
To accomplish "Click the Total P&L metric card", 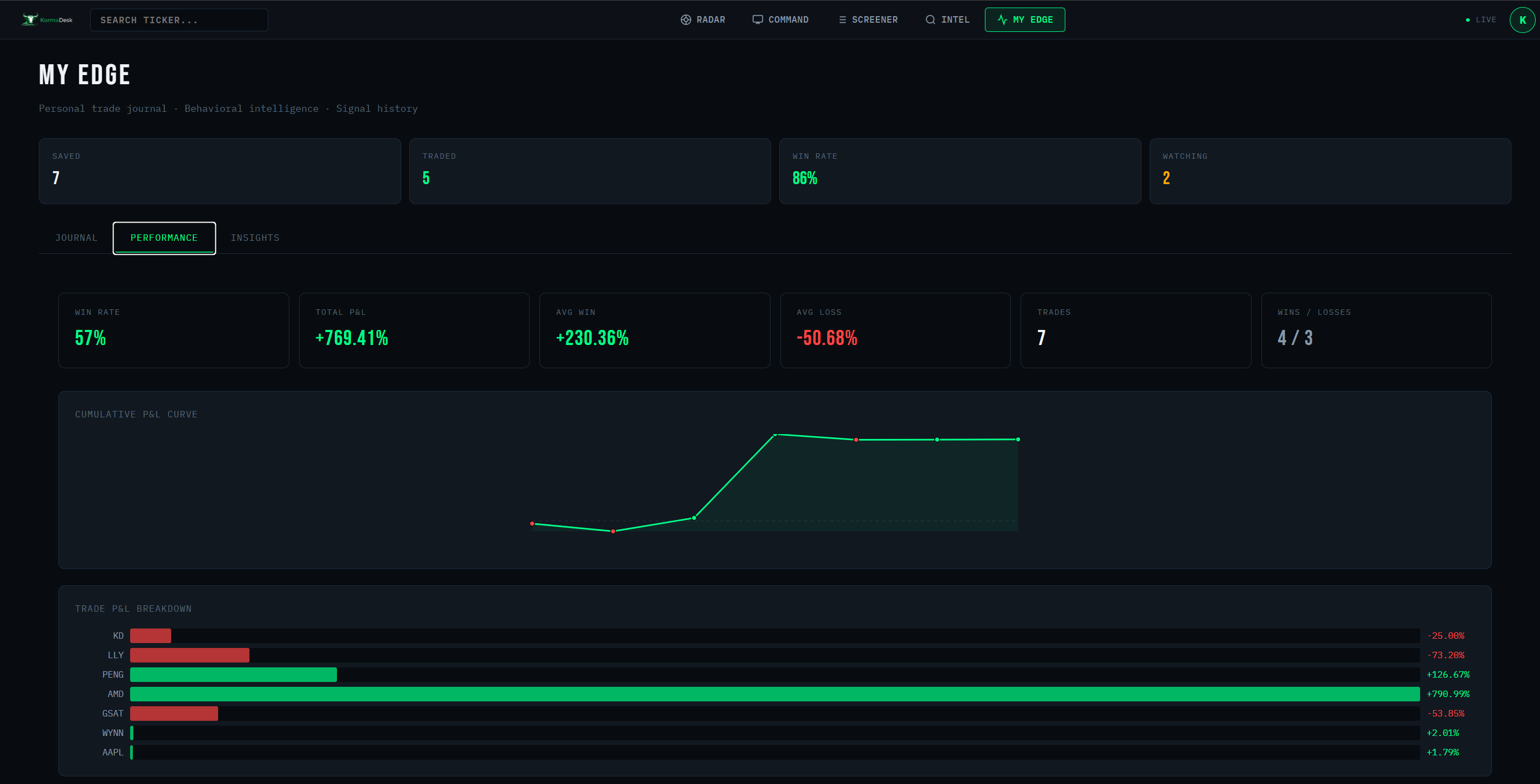I will 414,330.
